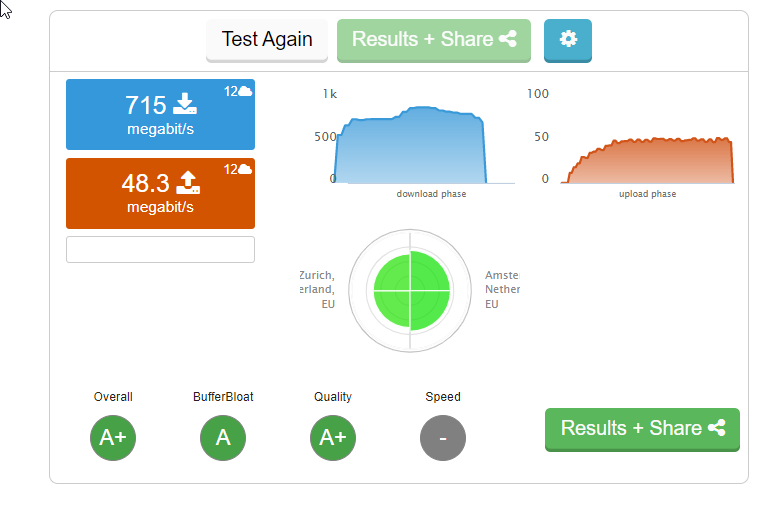Click the Quality A+ grade badge
The width and height of the screenshot is (782, 530).
(x=333, y=438)
